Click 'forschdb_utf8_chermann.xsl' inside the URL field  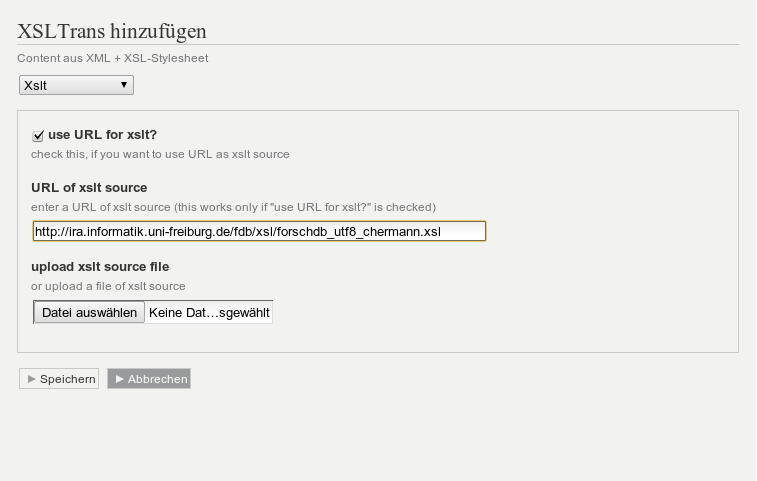tap(359, 232)
